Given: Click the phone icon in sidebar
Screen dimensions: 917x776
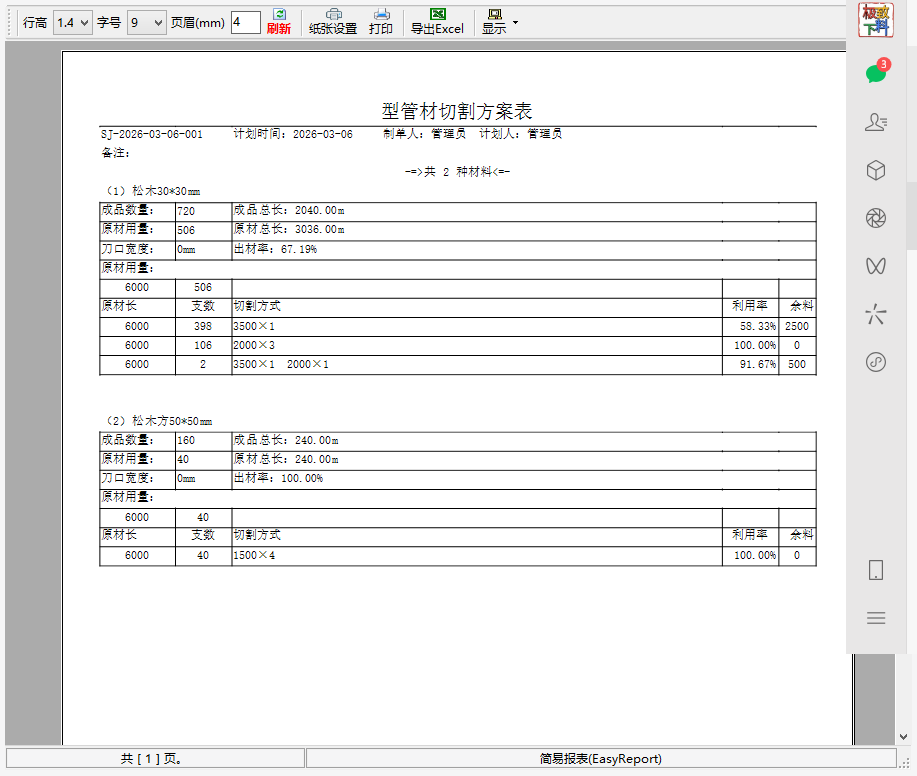Looking at the screenshot, I should pyautogui.click(x=876, y=570).
